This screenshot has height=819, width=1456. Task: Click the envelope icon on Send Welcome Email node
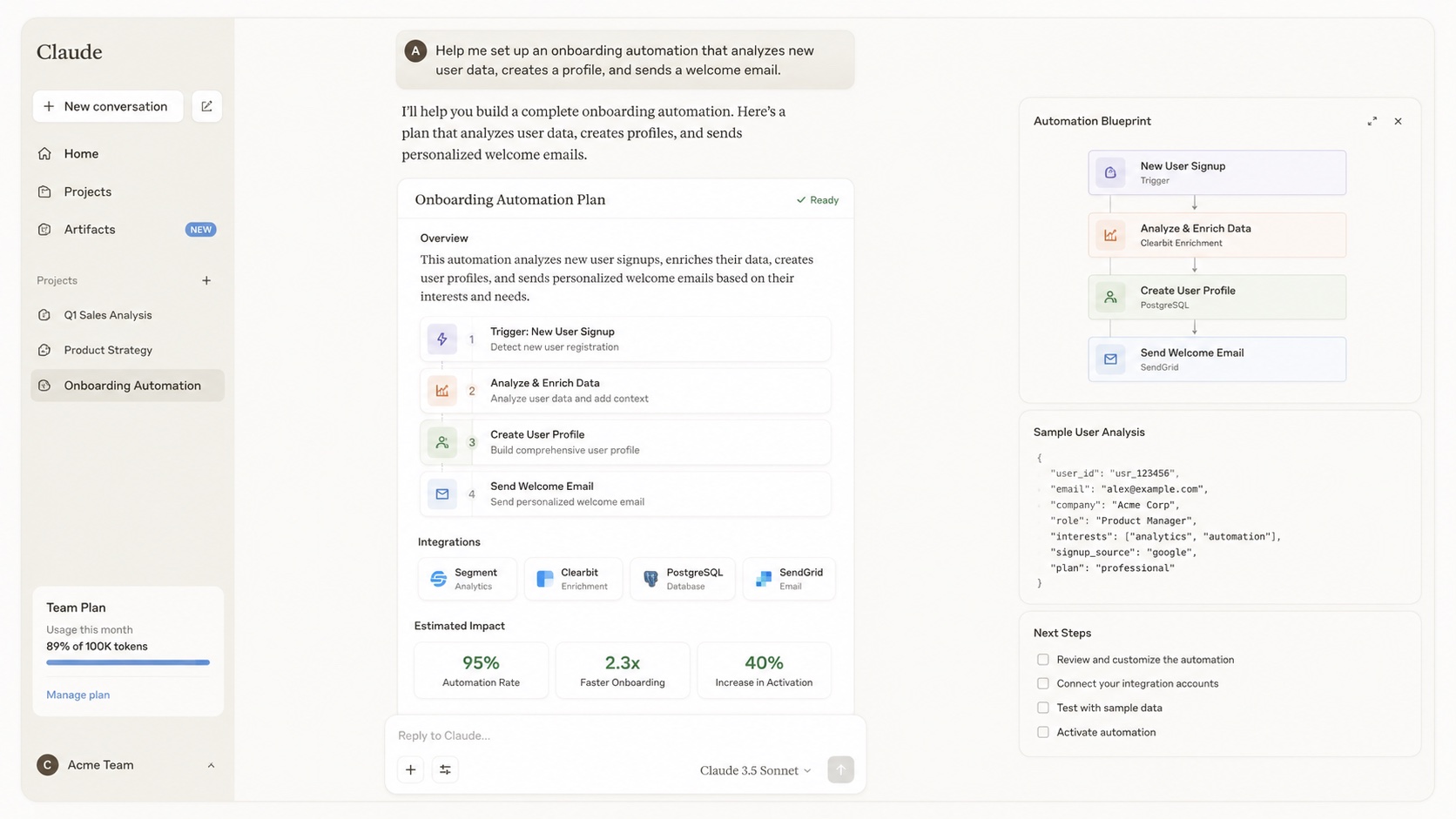[x=1110, y=359]
